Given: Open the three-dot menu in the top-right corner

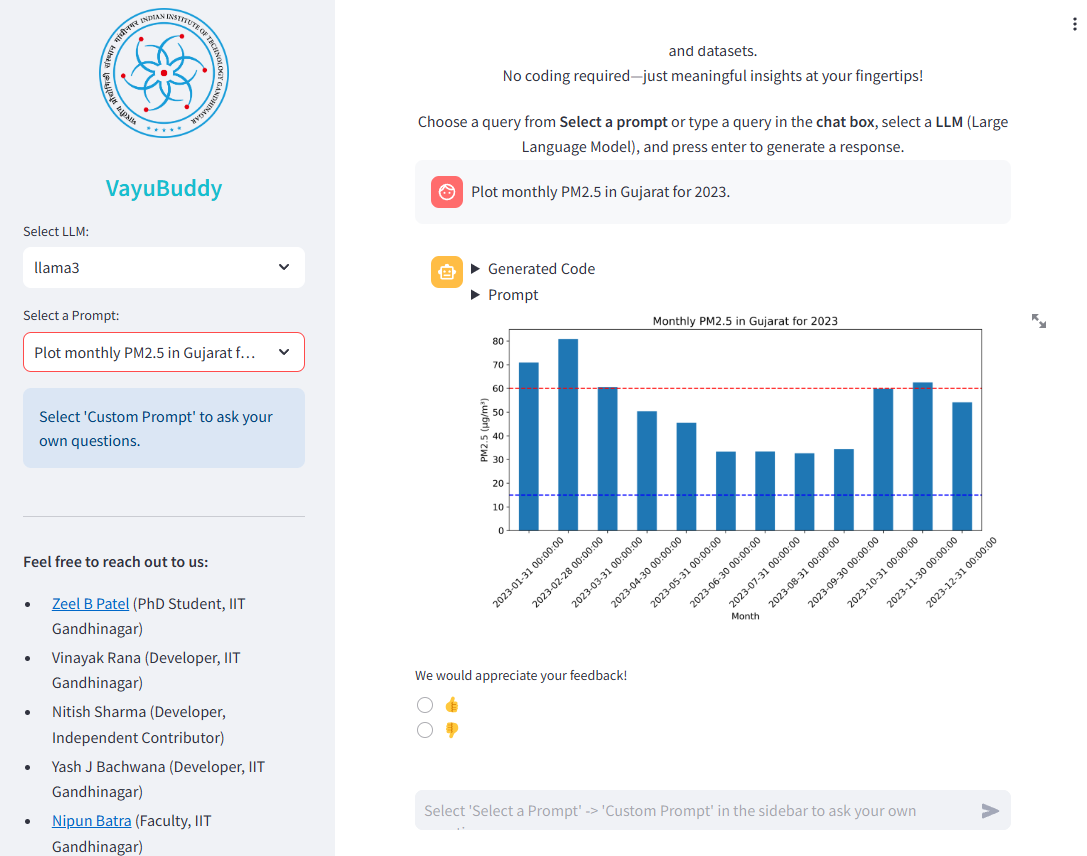Looking at the screenshot, I should pos(1073,23).
